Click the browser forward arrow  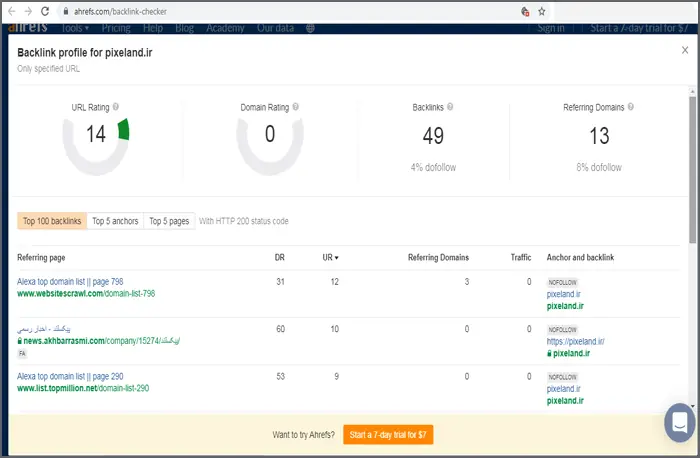tap(28, 11)
